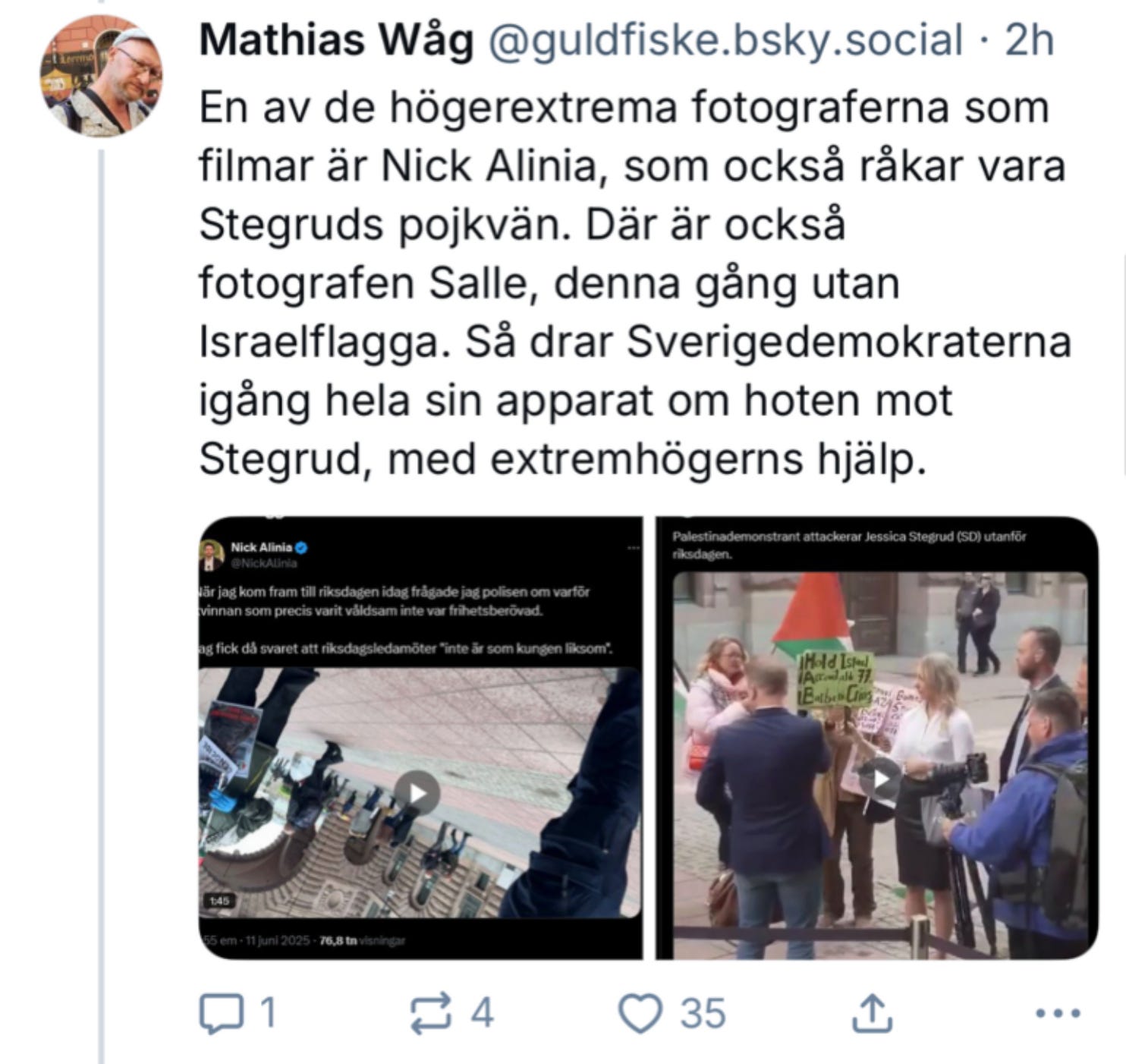Click the 1:45 video duration badge
The height and width of the screenshot is (1064, 1126).
[x=220, y=901]
